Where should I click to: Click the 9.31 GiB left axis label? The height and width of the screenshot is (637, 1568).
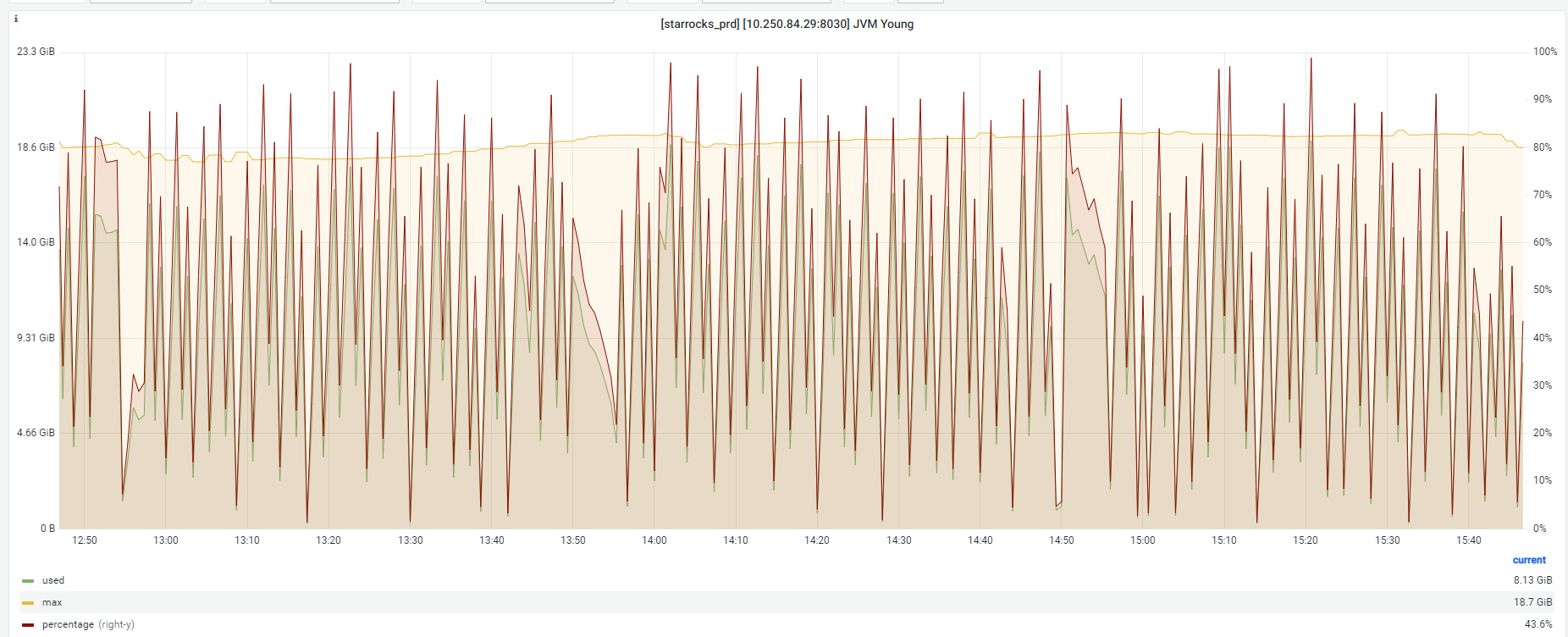coord(36,338)
